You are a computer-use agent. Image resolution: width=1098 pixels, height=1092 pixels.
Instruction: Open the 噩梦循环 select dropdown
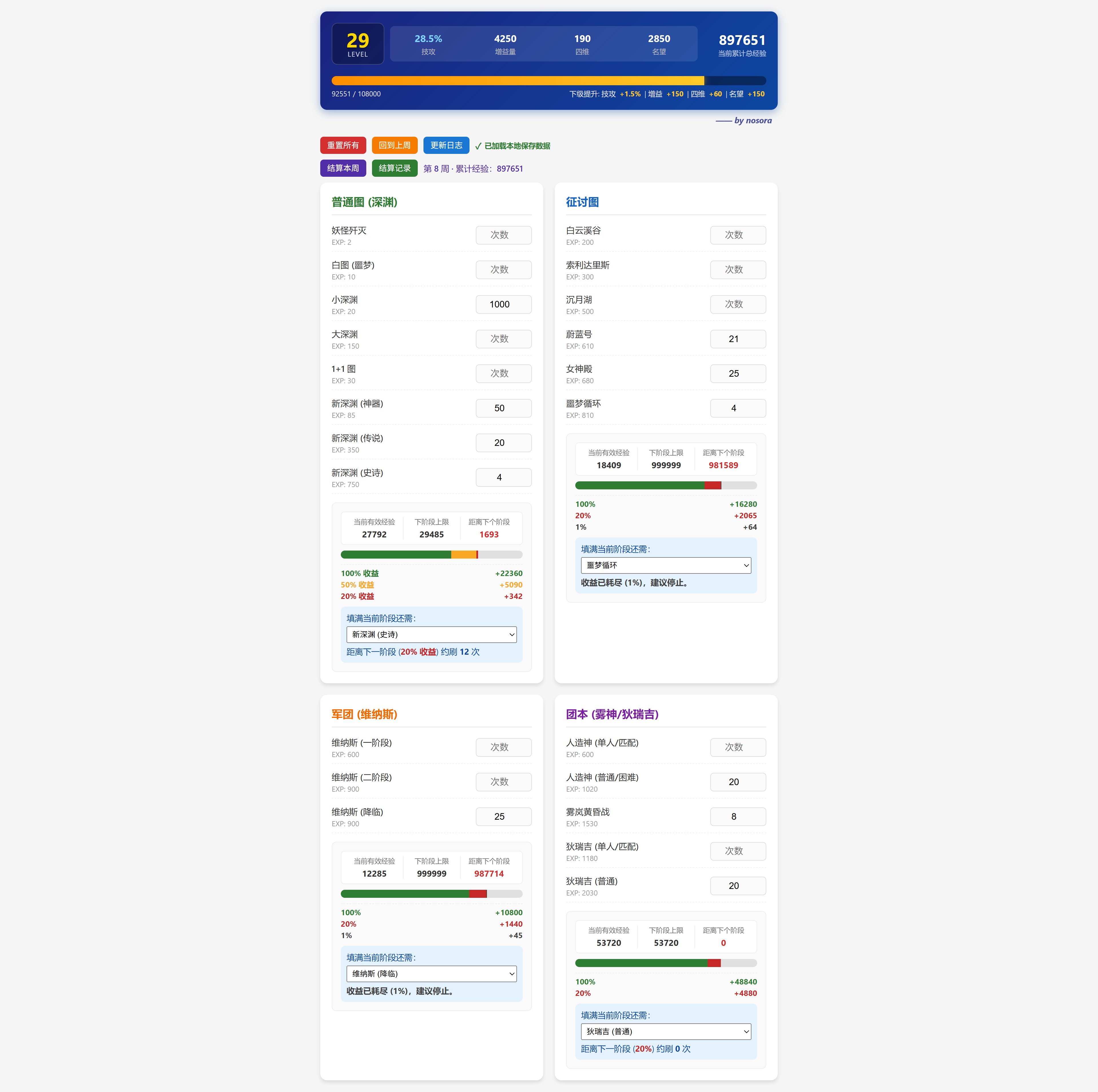point(665,565)
